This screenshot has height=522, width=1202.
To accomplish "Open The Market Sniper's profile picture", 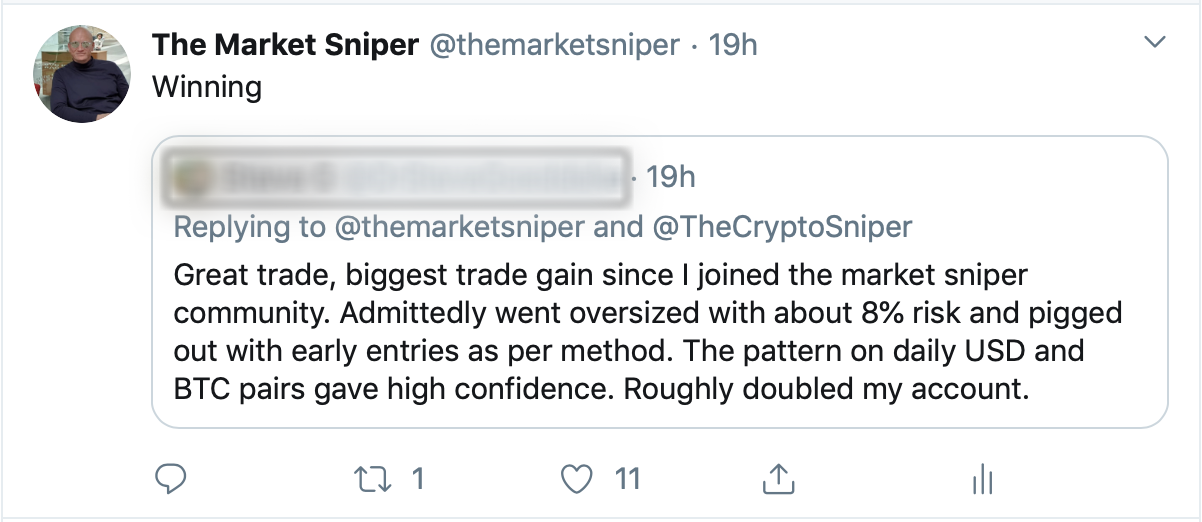I will tap(83, 74).
